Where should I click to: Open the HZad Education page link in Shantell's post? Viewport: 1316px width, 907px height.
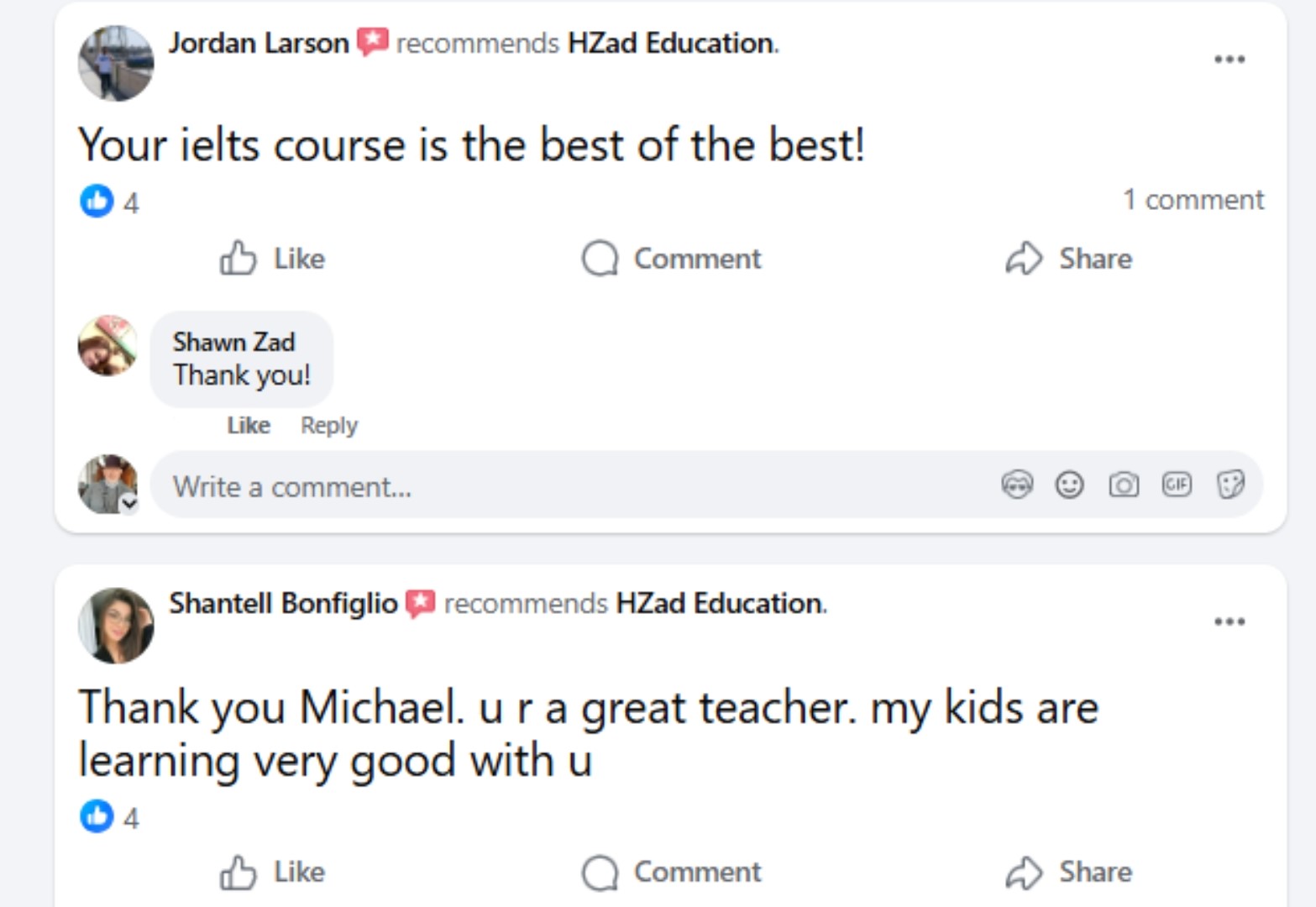(x=719, y=603)
